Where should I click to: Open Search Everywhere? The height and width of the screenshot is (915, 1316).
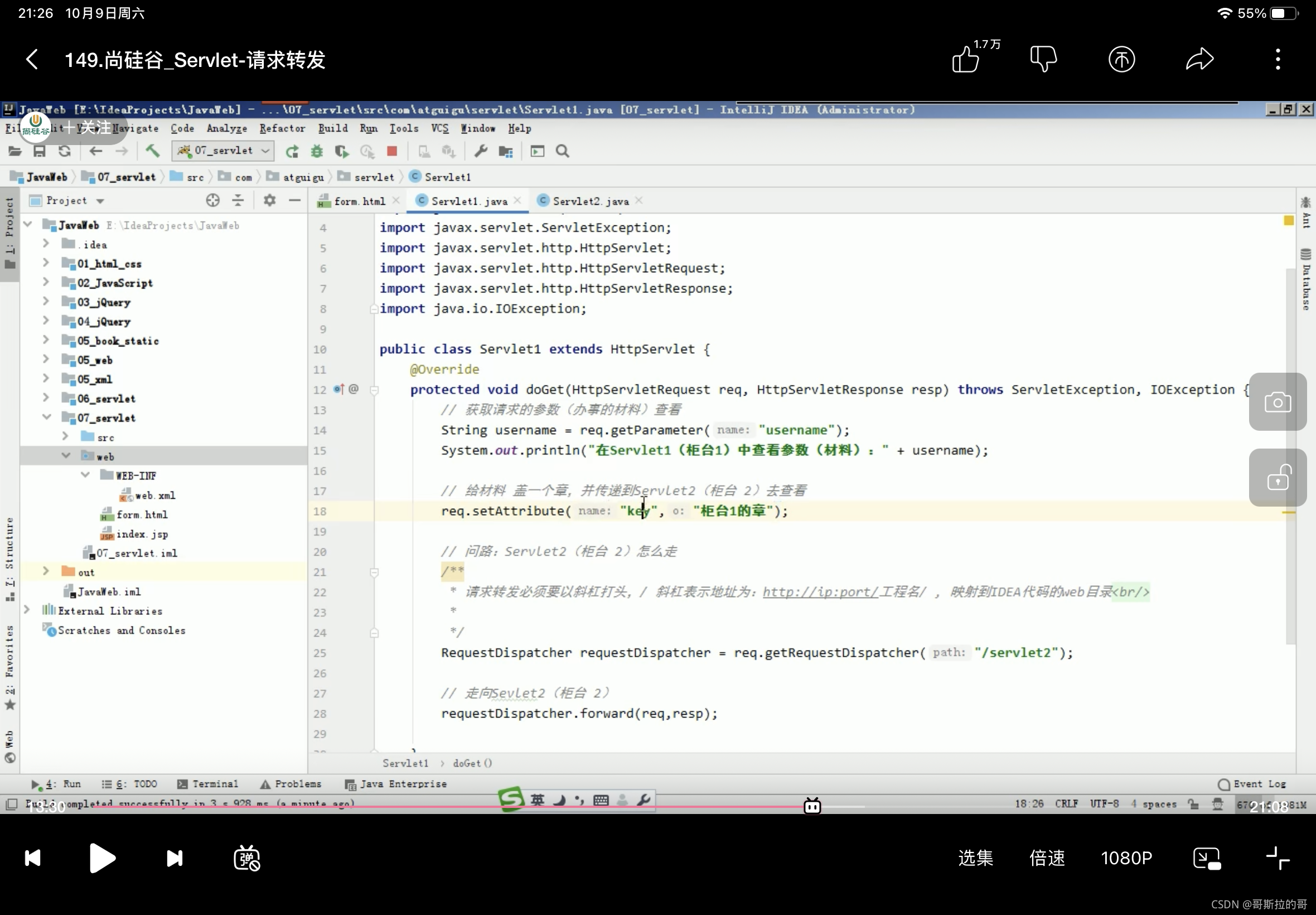point(562,151)
